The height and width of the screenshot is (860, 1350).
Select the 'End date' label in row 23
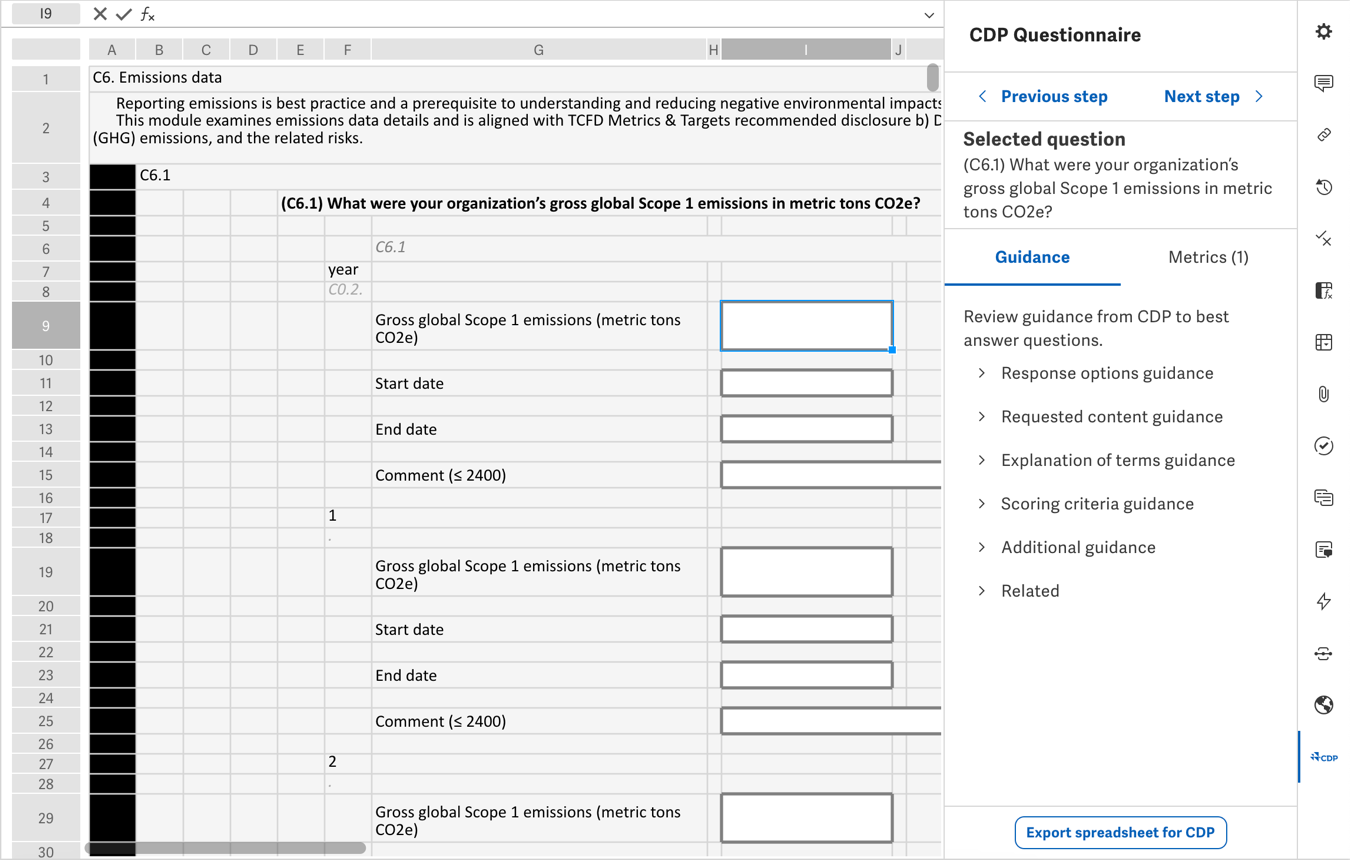pos(406,675)
